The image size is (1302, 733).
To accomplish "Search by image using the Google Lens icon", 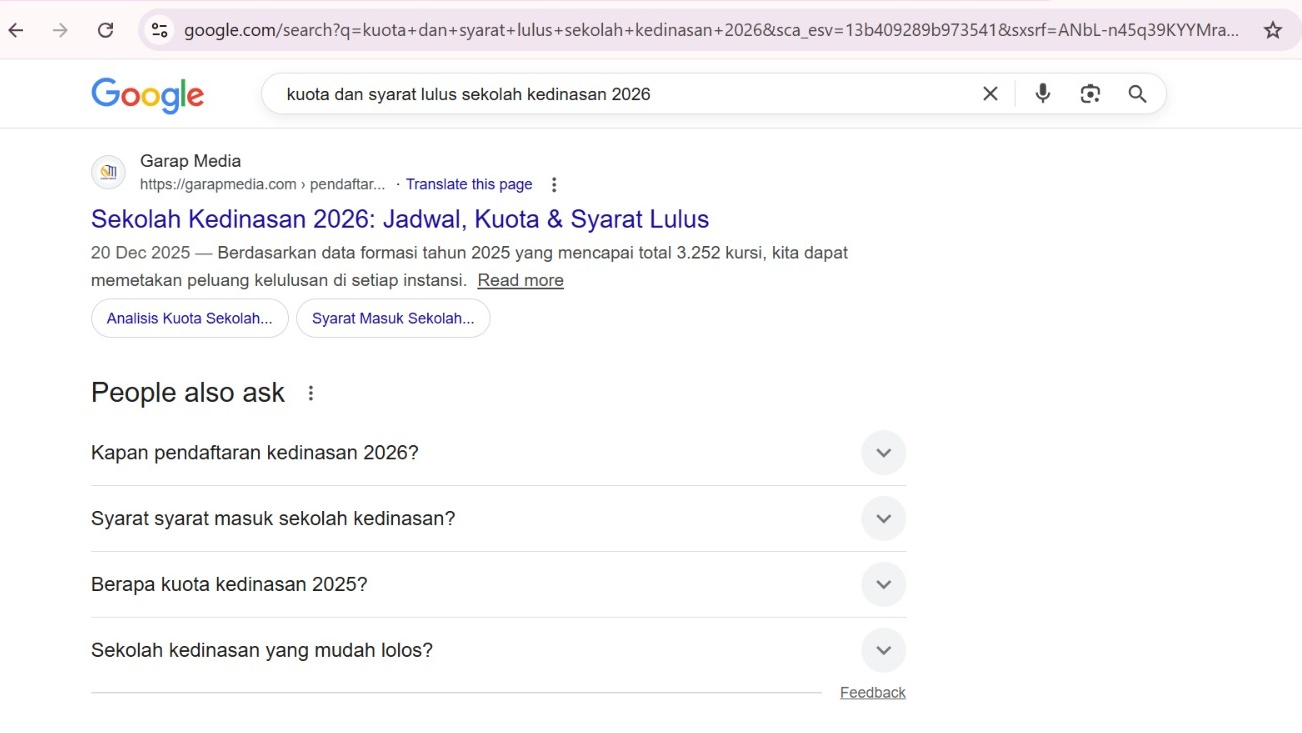I will pos(1089,93).
